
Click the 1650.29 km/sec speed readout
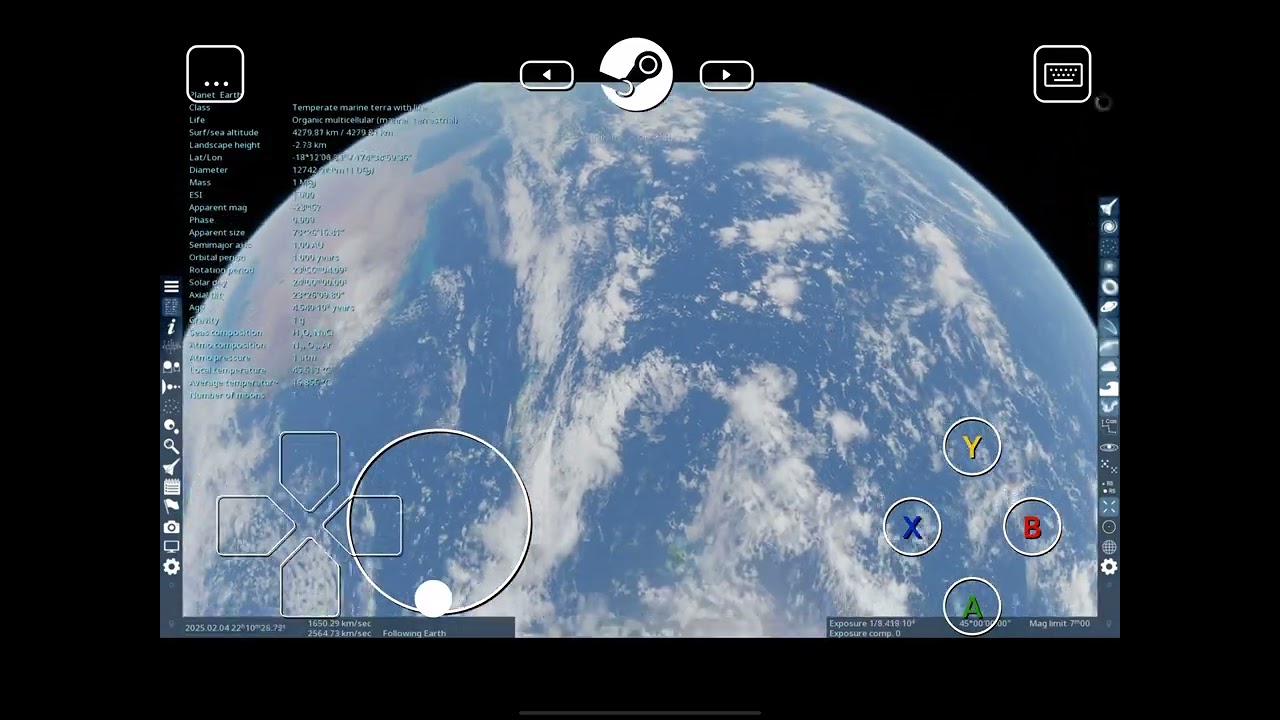339,623
